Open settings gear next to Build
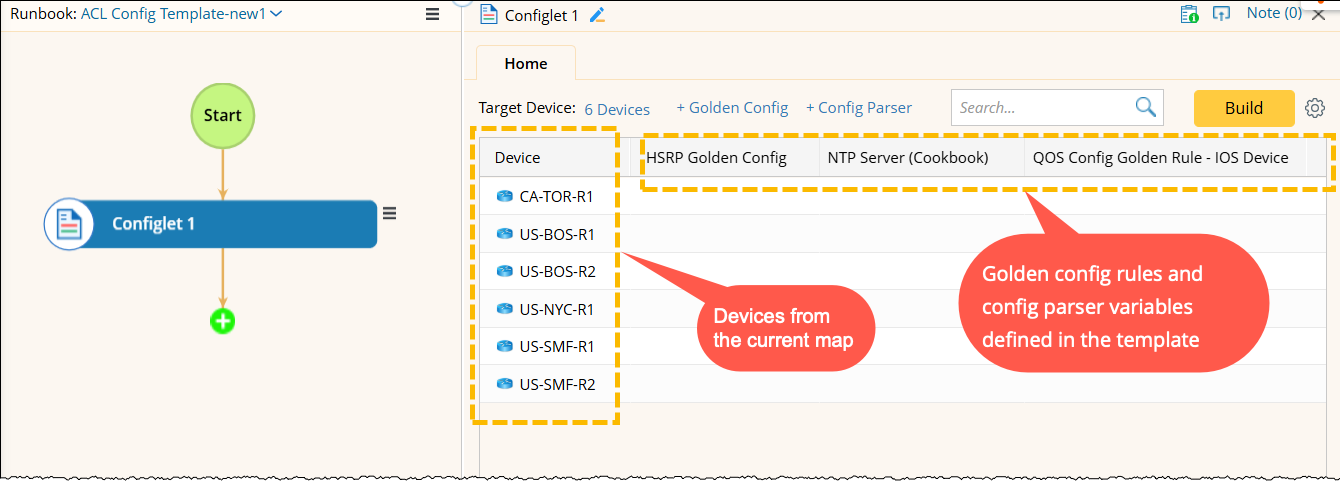1340x481 pixels. point(1315,108)
